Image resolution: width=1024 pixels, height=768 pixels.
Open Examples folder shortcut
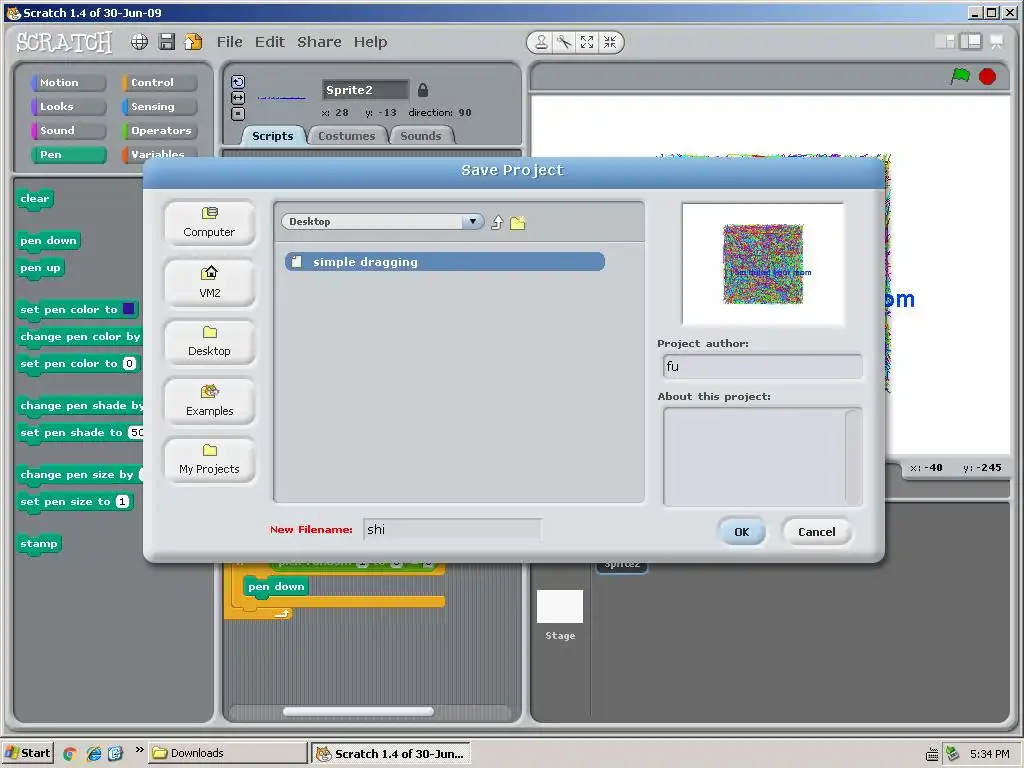pyautogui.click(x=209, y=401)
